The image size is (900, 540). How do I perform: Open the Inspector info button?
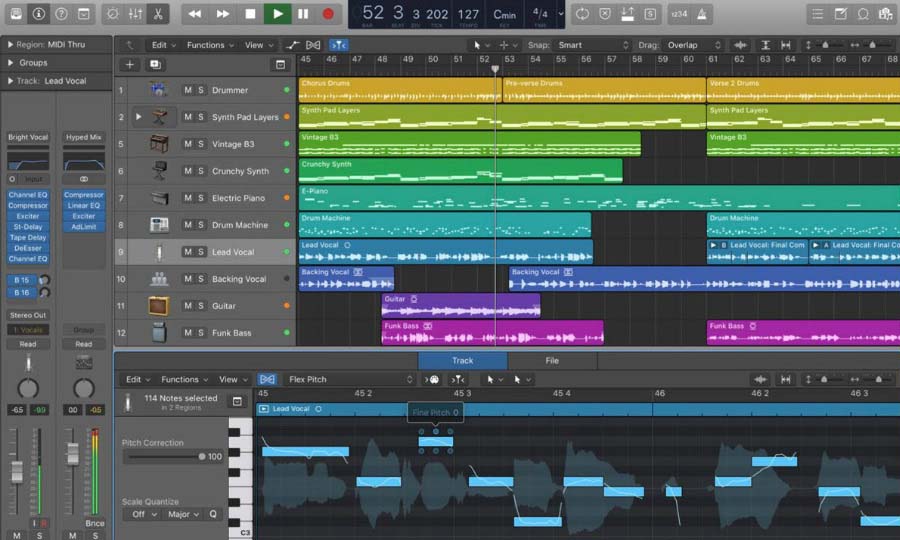[x=39, y=14]
